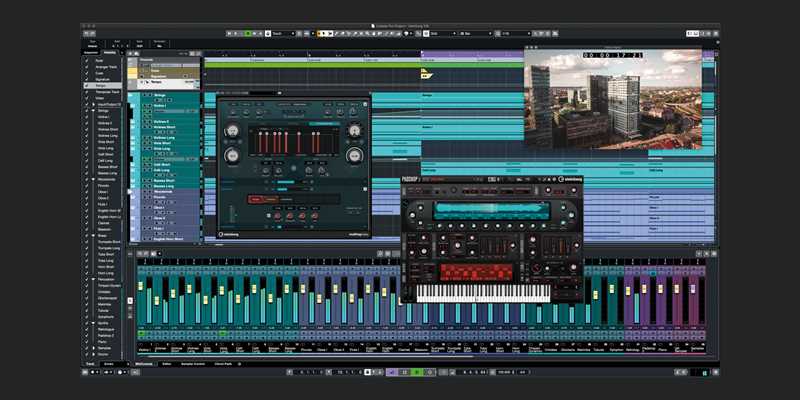Toggle the purple Cycle button in the transport
Viewport: 800px width, 400px height.
click(392, 372)
